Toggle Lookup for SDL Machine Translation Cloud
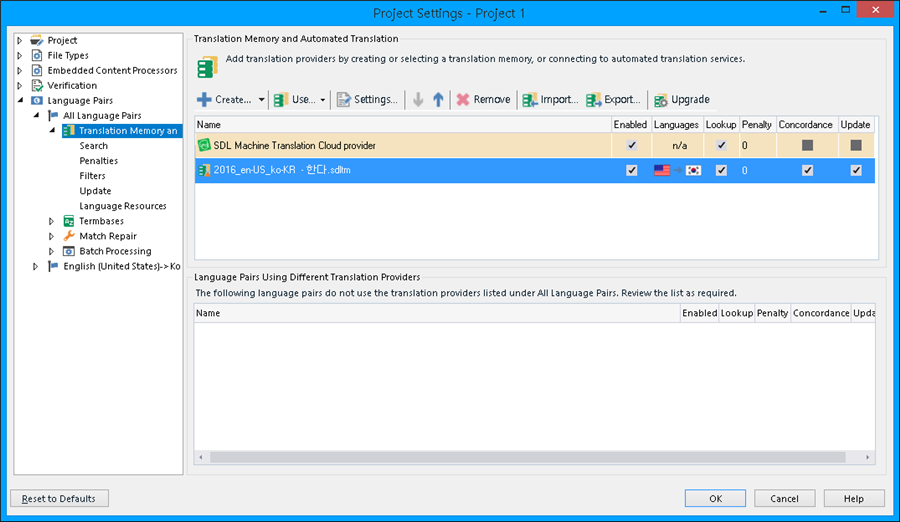The height and width of the screenshot is (522, 900). coord(721,145)
